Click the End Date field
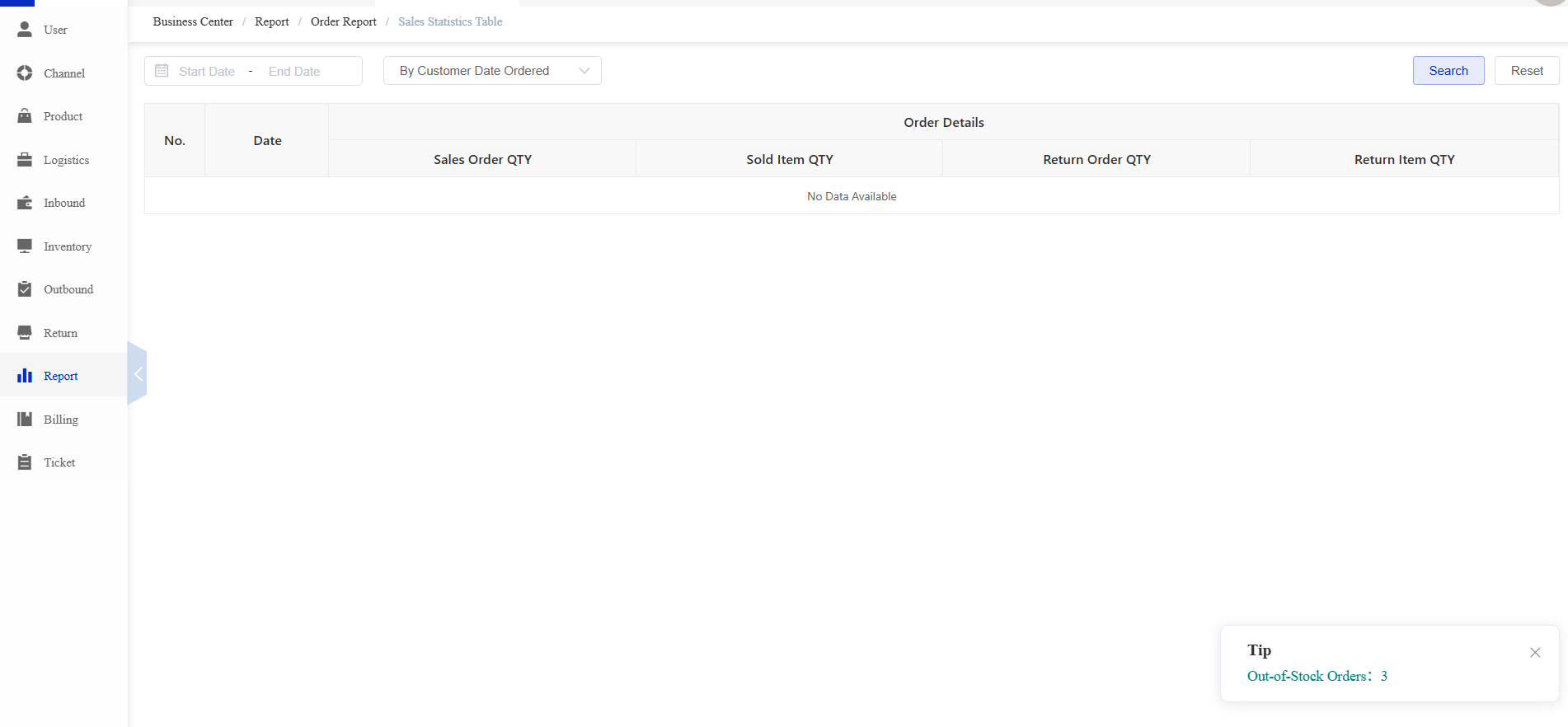 pyautogui.click(x=294, y=72)
